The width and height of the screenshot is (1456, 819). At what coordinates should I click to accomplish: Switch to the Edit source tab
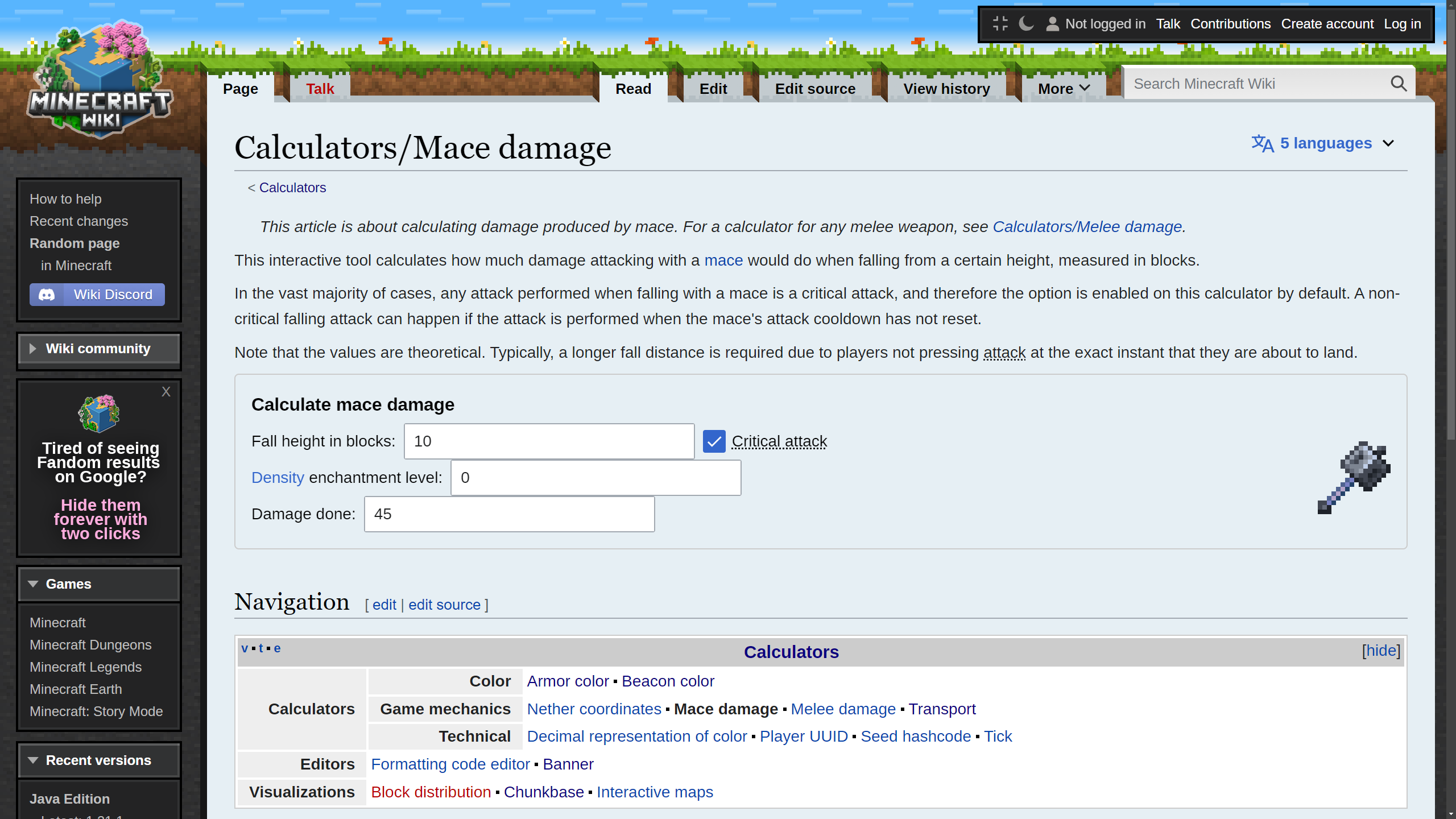(815, 88)
